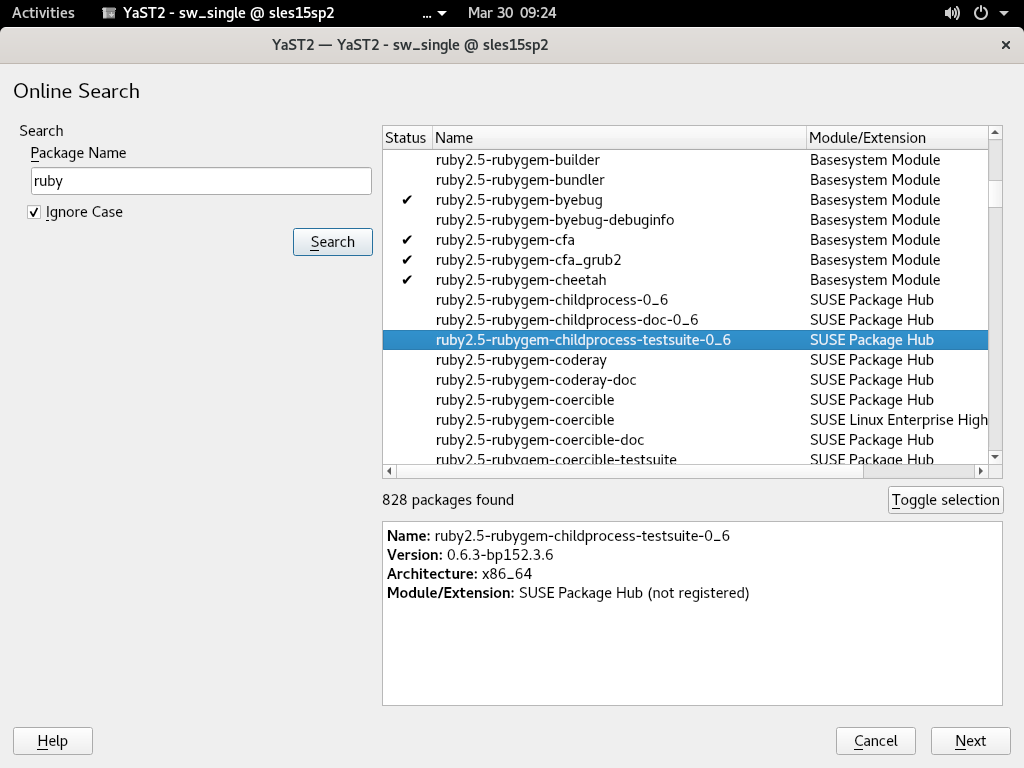The height and width of the screenshot is (768, 1024).
Task: Open the YaST2 application menu dropdown arrow
Action: click(442, 13)
